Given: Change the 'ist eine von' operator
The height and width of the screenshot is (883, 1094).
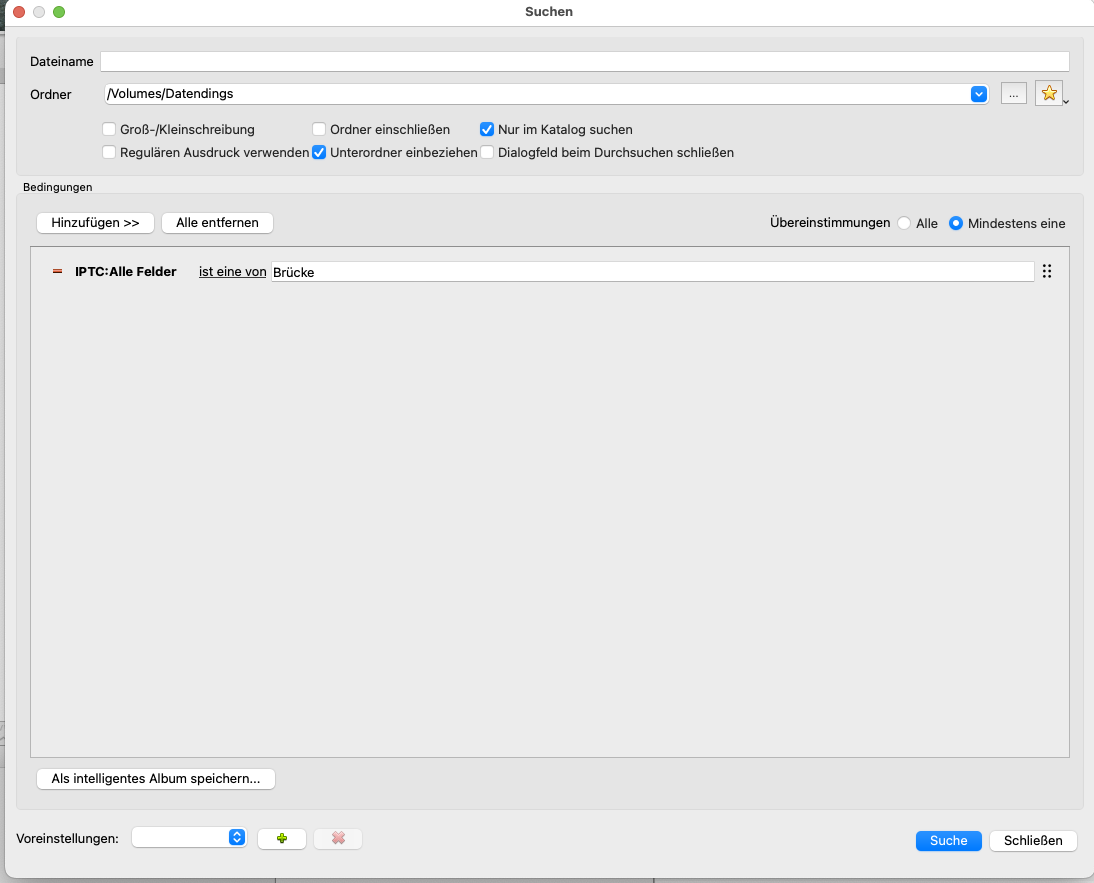Looking at the screenshot, I should pyautogui.click(x=232, y=272).
